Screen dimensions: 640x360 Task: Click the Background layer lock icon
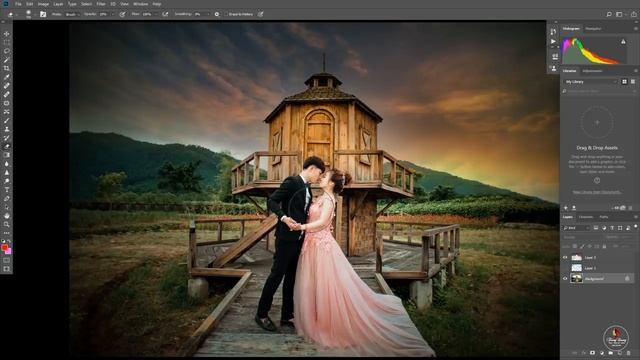pyautogui.click(x=627, y=278)
